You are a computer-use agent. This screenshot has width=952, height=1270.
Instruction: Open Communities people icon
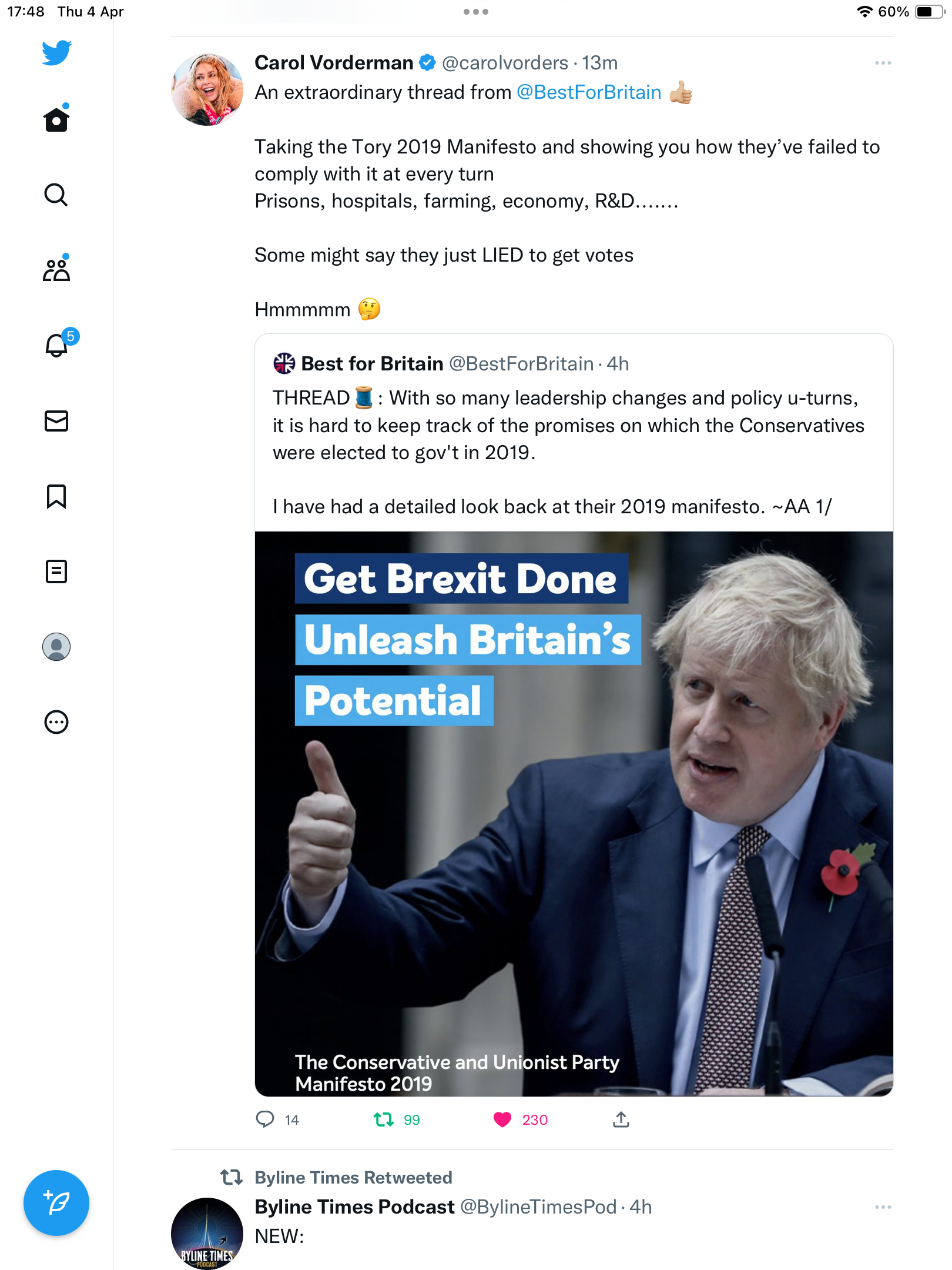tap(56, 269)
